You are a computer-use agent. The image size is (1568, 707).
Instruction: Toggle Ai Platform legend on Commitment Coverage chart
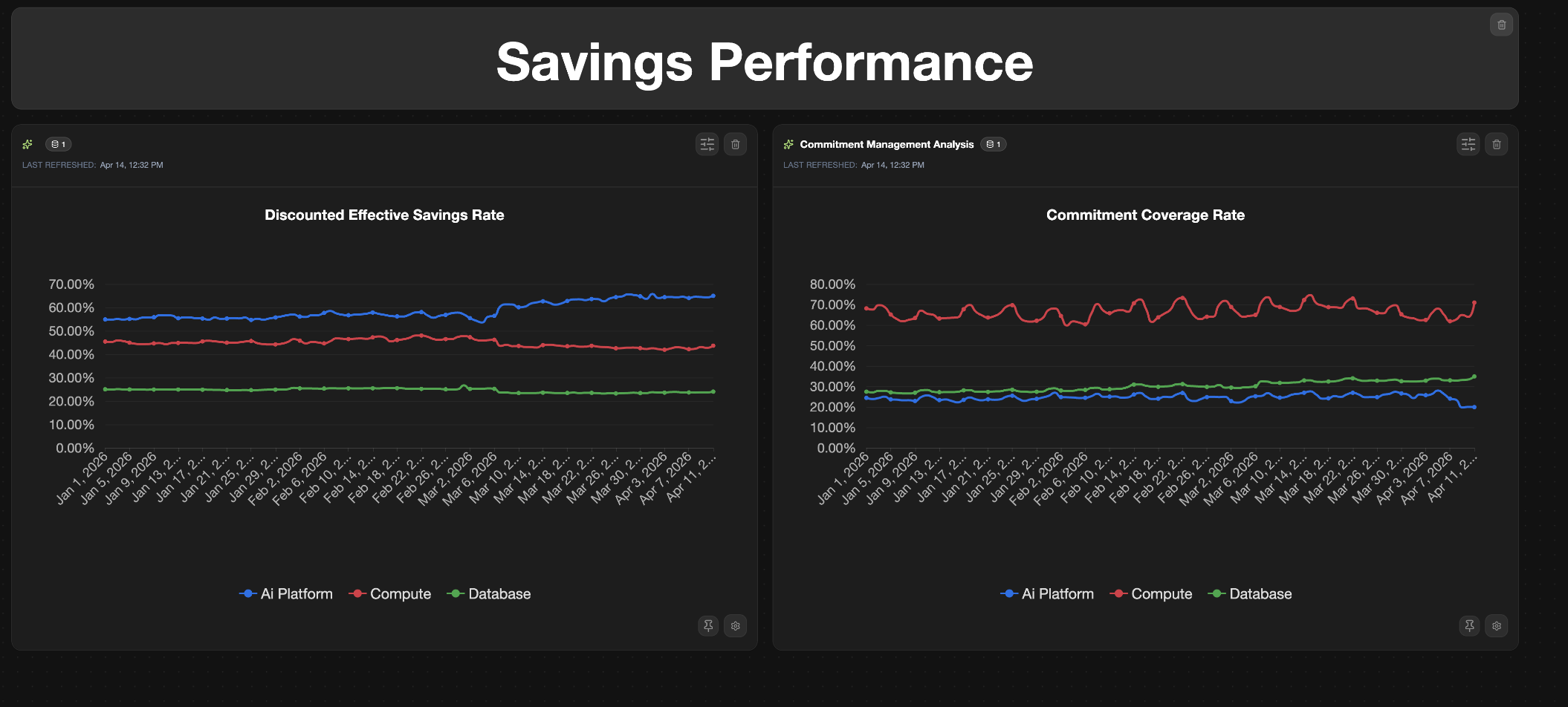(1047, 593)
